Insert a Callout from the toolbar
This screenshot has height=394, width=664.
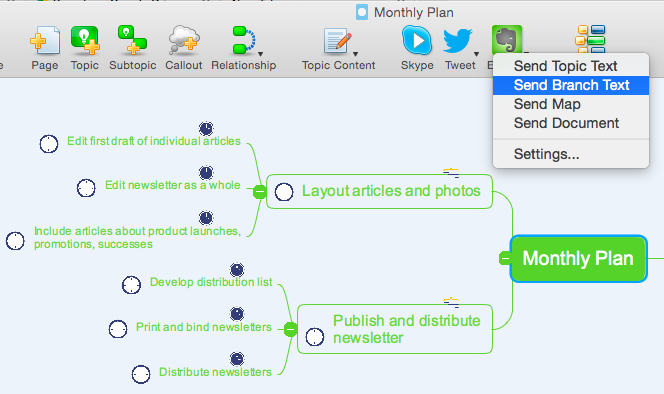(x=184, y=40)
